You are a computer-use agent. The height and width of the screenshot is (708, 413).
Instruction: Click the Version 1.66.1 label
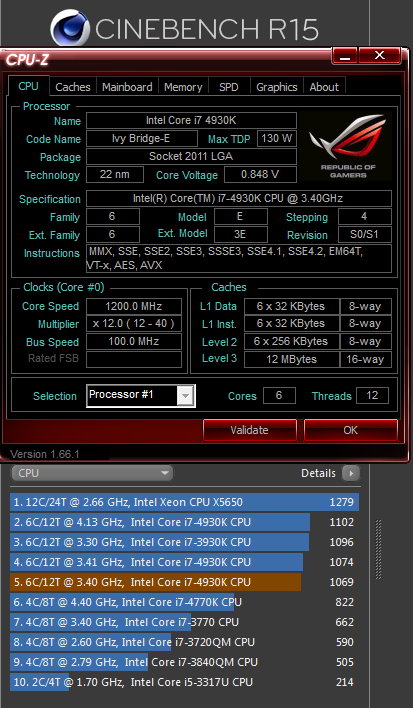[x=45, y=454]
